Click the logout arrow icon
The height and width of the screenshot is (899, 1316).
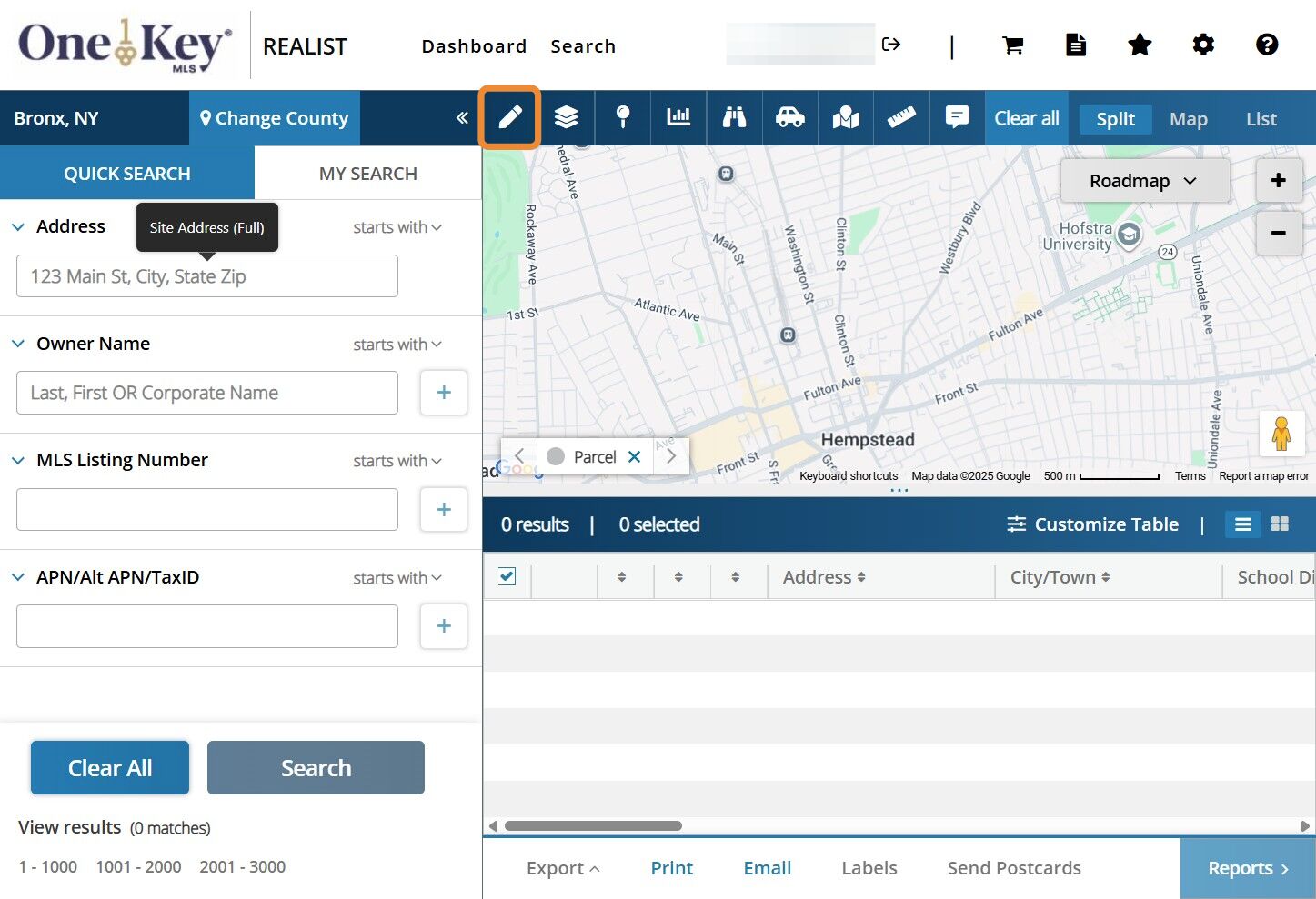click(891, 44)
